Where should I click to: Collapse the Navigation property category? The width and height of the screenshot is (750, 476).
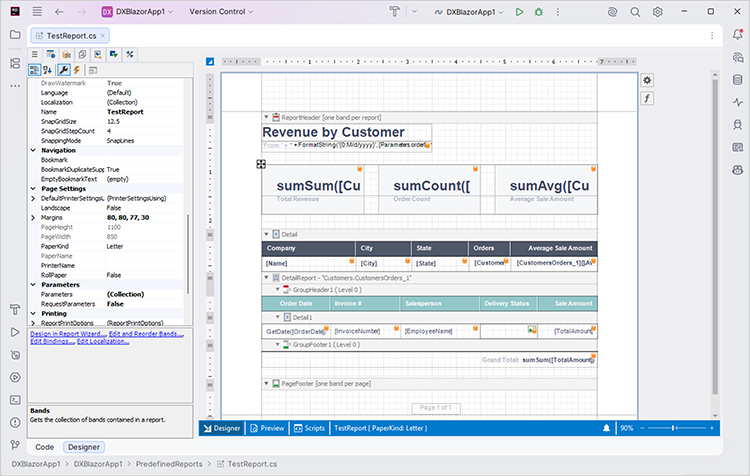[x=33, y=150]
